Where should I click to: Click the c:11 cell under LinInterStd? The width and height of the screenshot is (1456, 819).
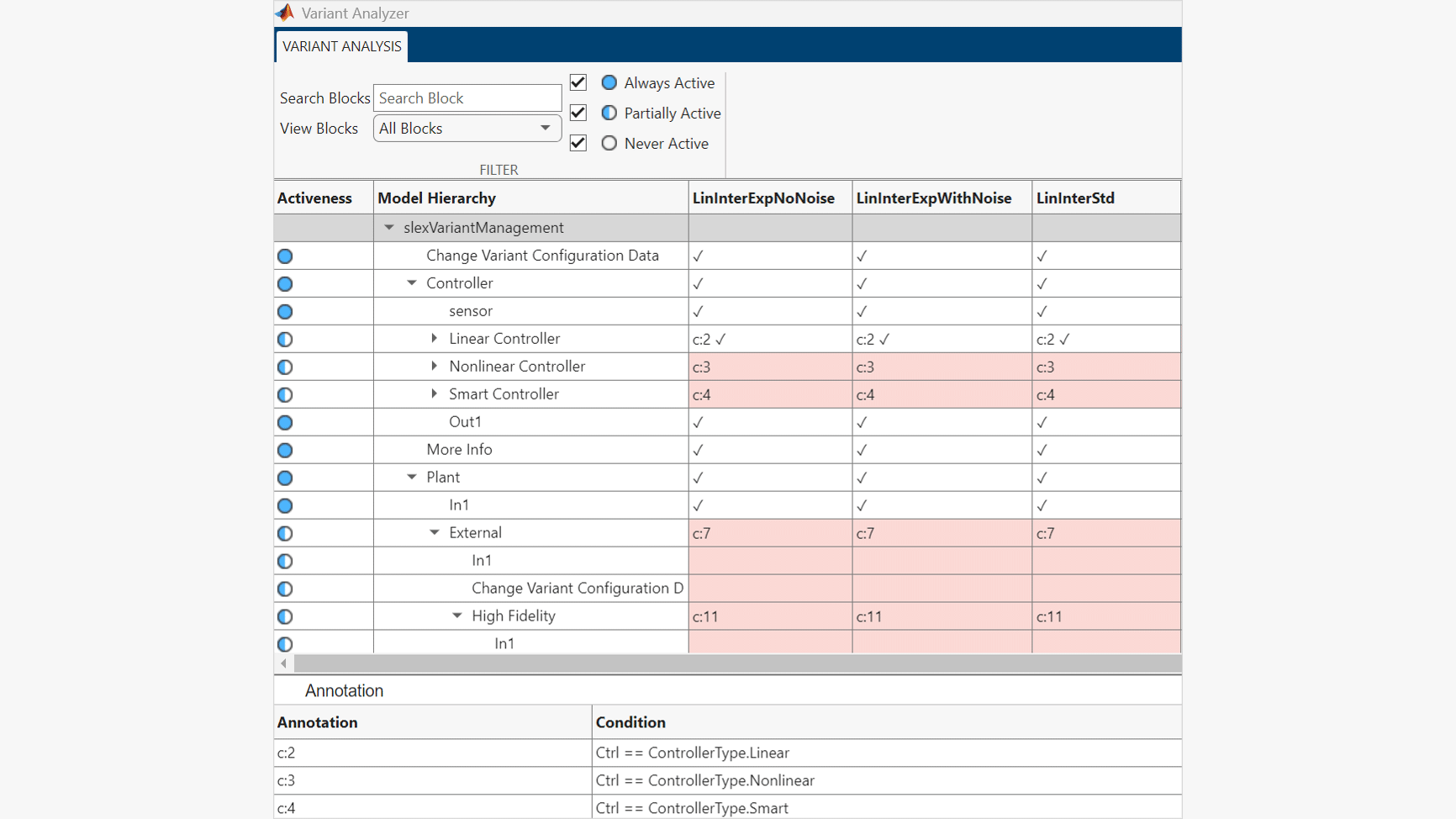1106,616
